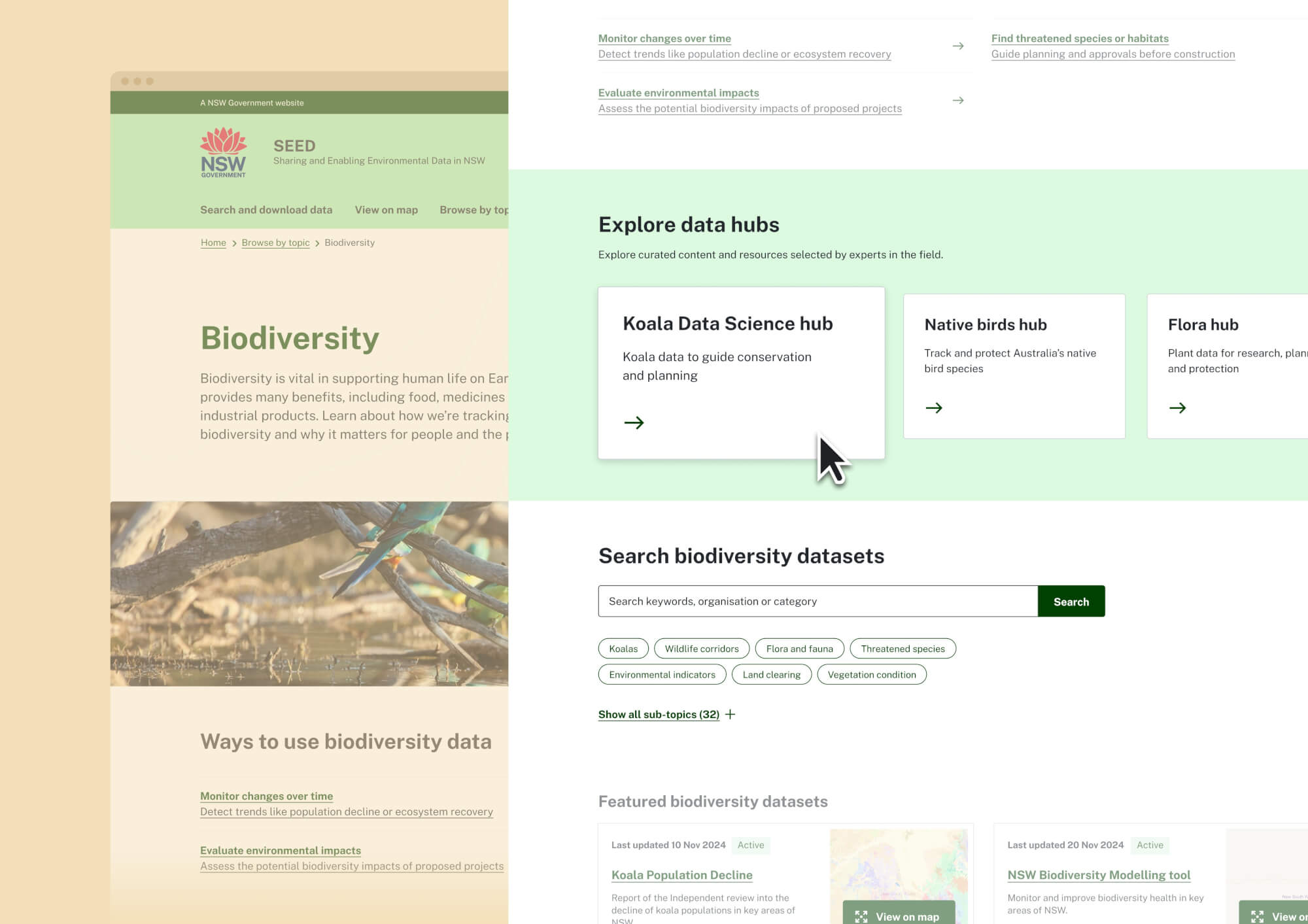Open Search and download data menu
Viewport: 1308px width, 924px height.
coord(266,210)
